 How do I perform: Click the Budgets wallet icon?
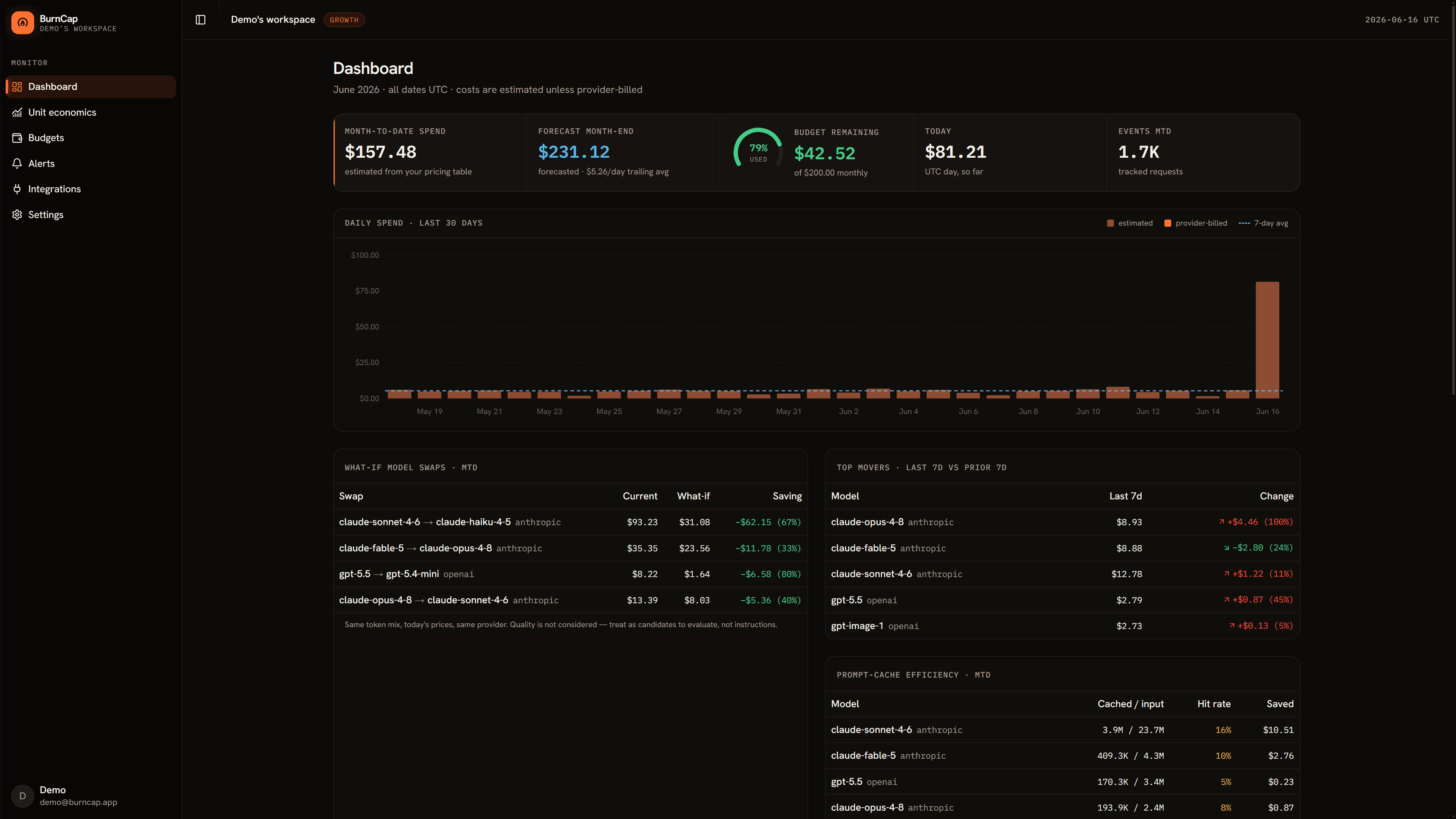coord(17,138)
